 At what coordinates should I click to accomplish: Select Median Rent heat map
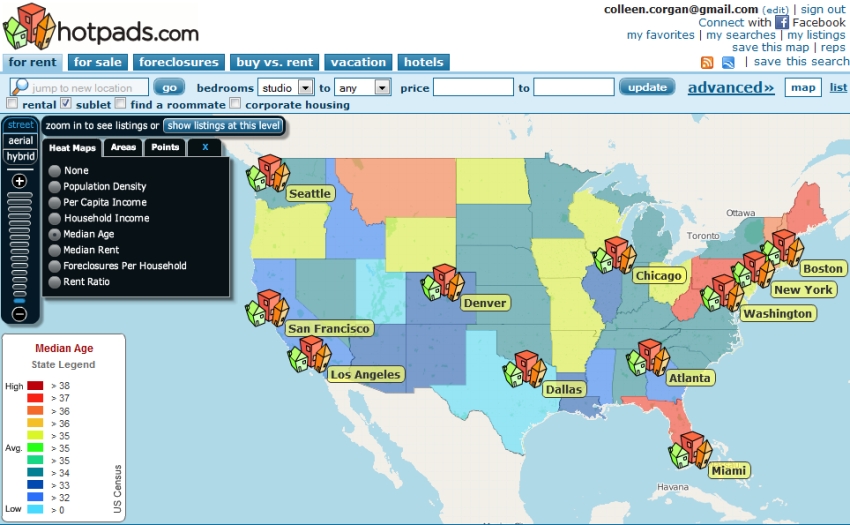54,251
